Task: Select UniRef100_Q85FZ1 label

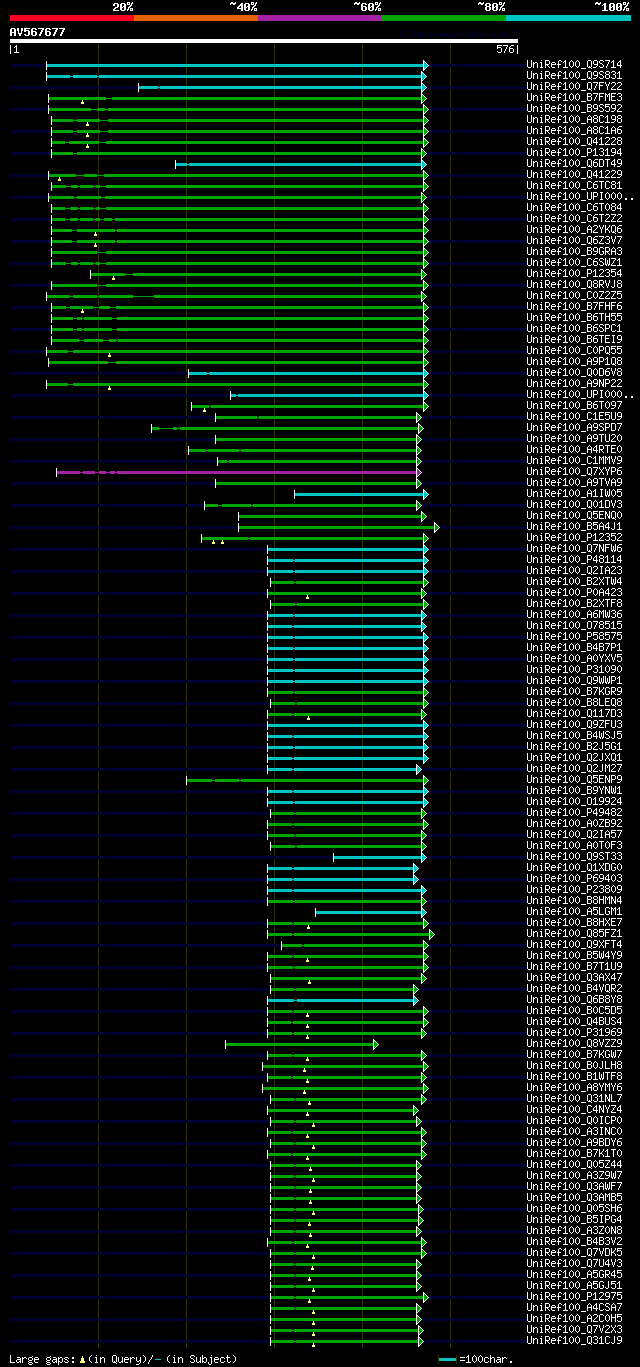Action: click(573, 934)
